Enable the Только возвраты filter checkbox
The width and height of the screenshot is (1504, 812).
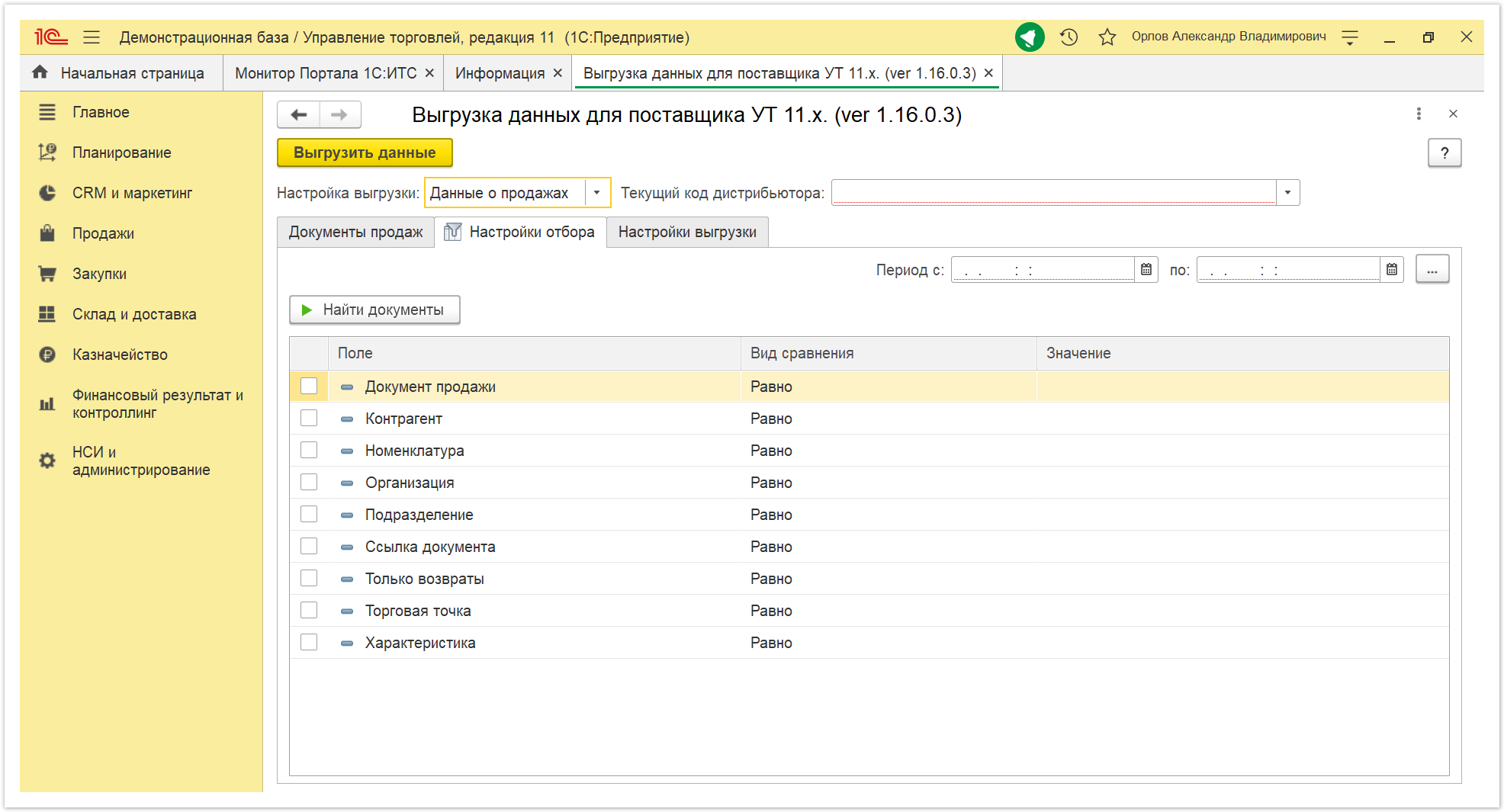[309, 578]
